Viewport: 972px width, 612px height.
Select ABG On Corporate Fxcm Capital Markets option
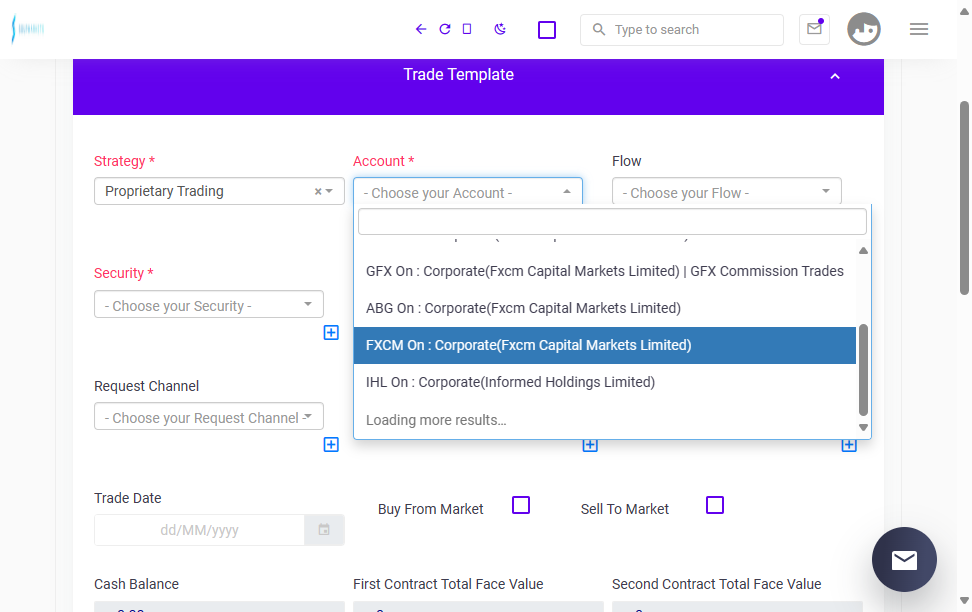(x=604, y=308)
